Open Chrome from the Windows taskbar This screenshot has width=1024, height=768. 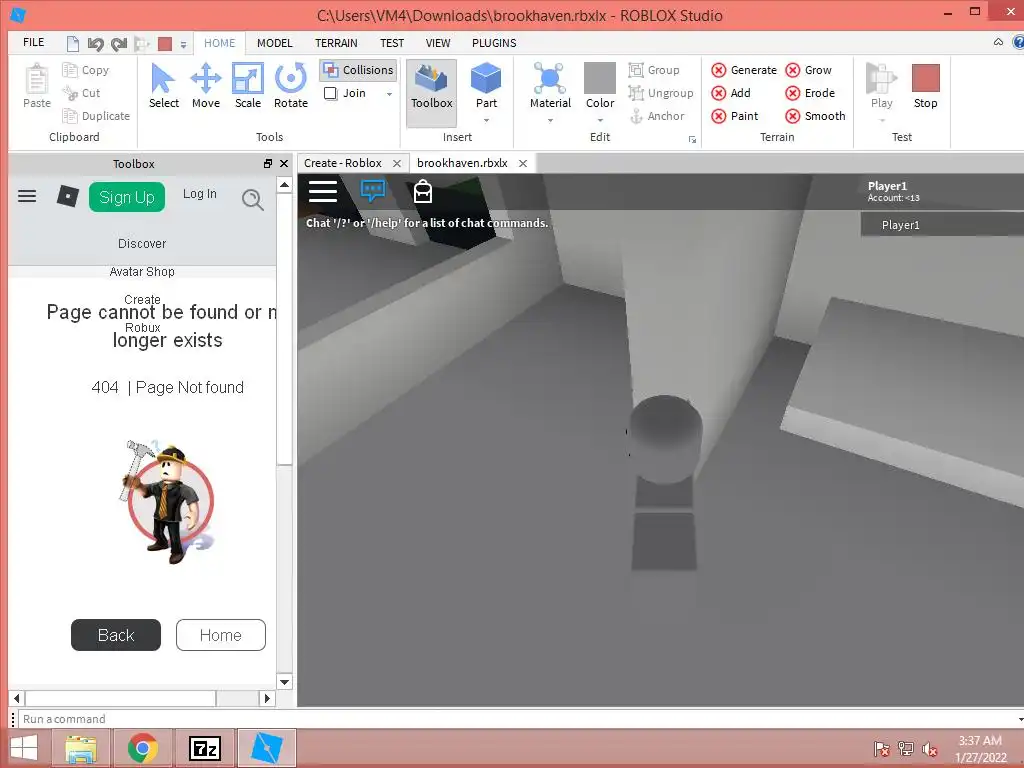point(142,748)
